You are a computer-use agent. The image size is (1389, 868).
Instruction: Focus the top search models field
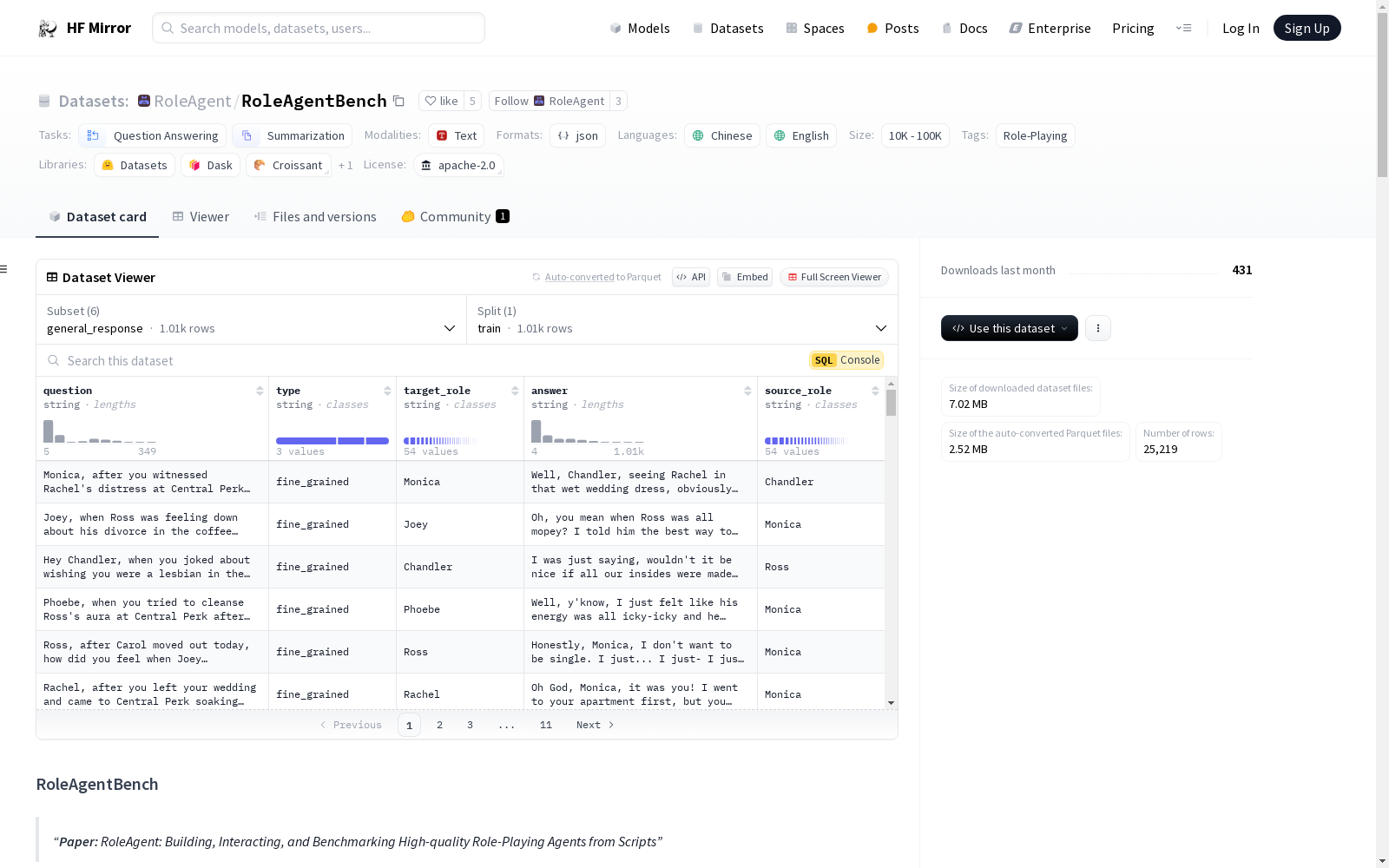[319, 28]
